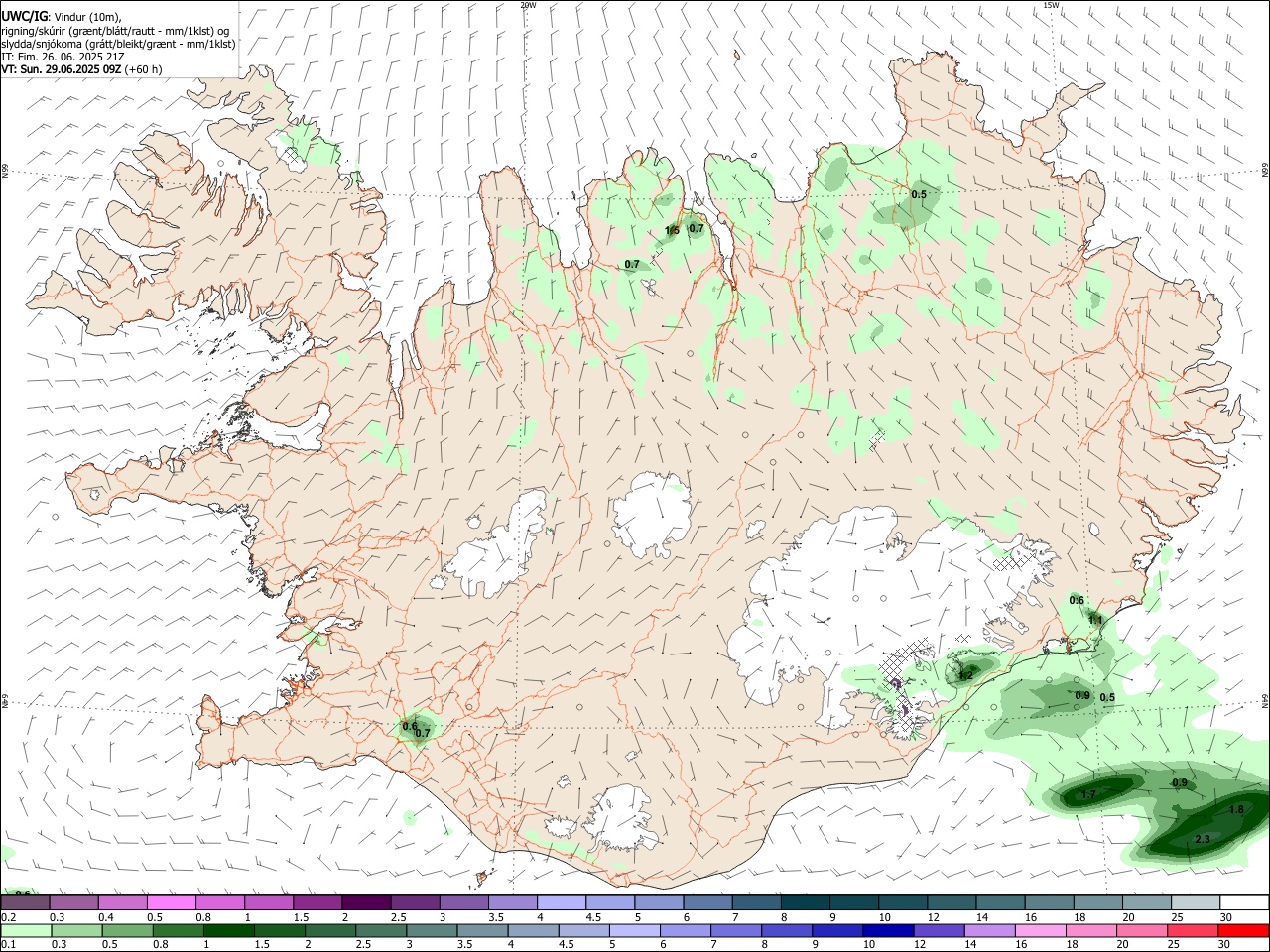1270x952 pixels.
Task: Click the 1.2 precipitation value on the map
Action: pyautogui.click(x=966, y=674)
